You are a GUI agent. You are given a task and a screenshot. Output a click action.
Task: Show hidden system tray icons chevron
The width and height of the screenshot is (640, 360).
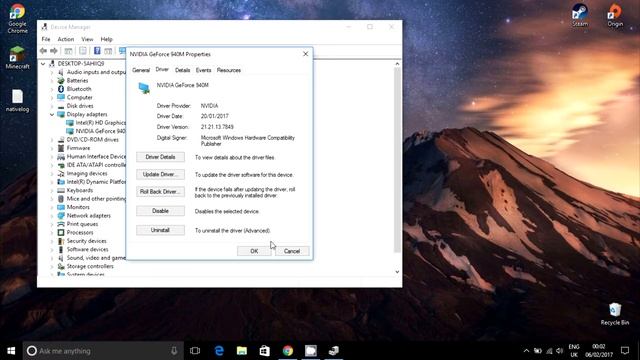click(526, 351)
